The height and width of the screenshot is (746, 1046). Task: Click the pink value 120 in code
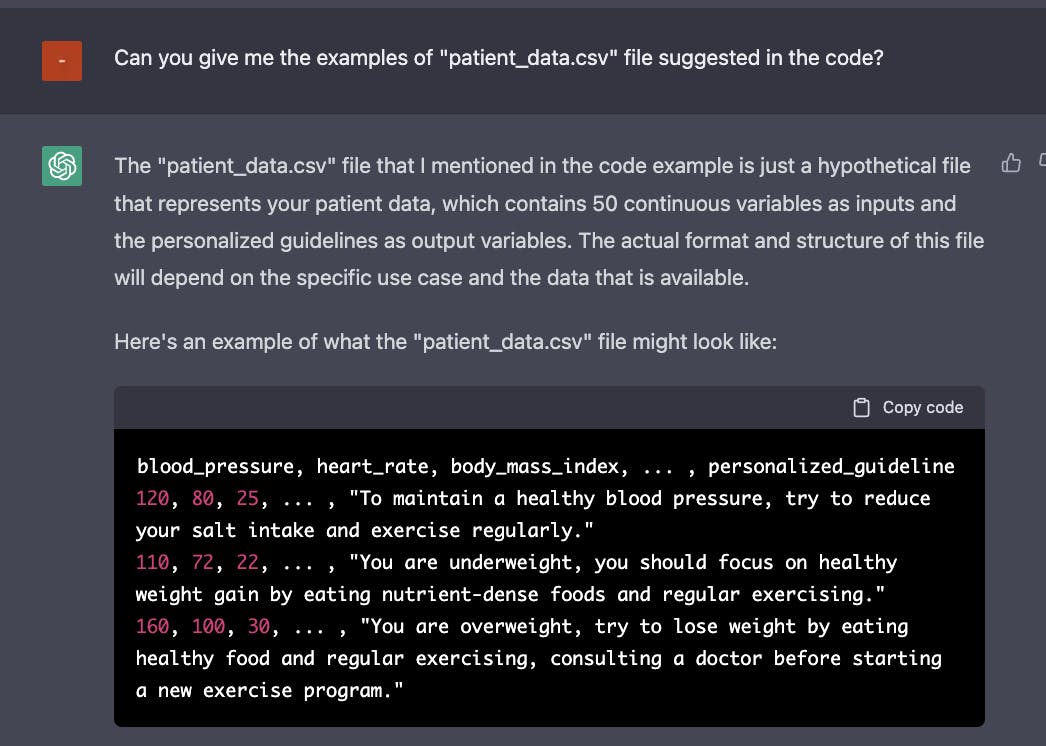153,498
